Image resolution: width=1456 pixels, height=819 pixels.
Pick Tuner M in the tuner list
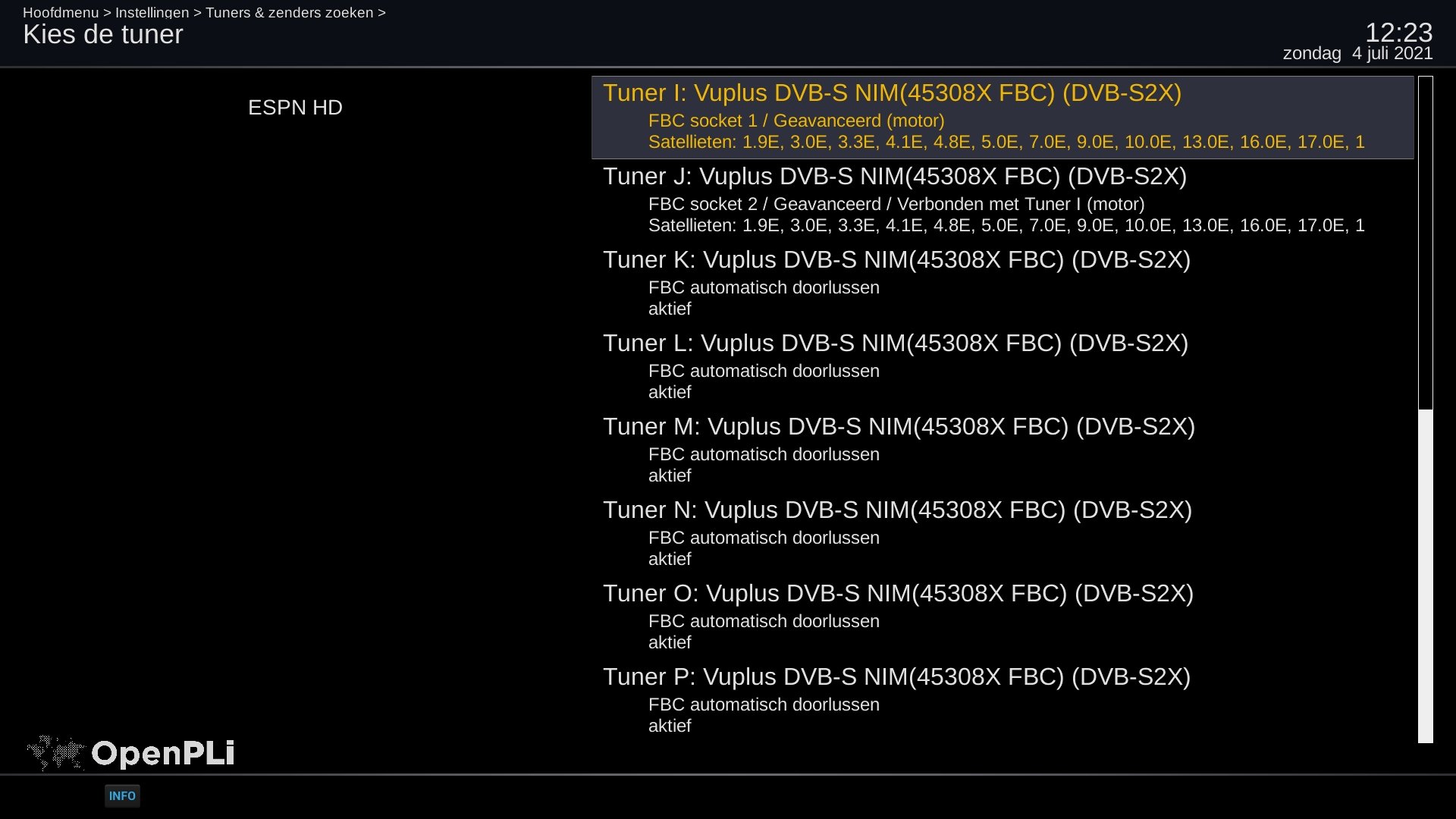pyautogui.click(x=1003, y=451)
